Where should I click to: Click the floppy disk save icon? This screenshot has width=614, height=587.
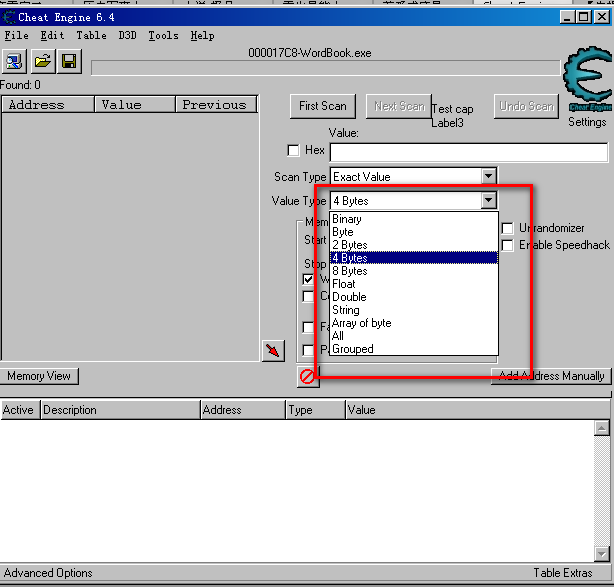[69, 61]
